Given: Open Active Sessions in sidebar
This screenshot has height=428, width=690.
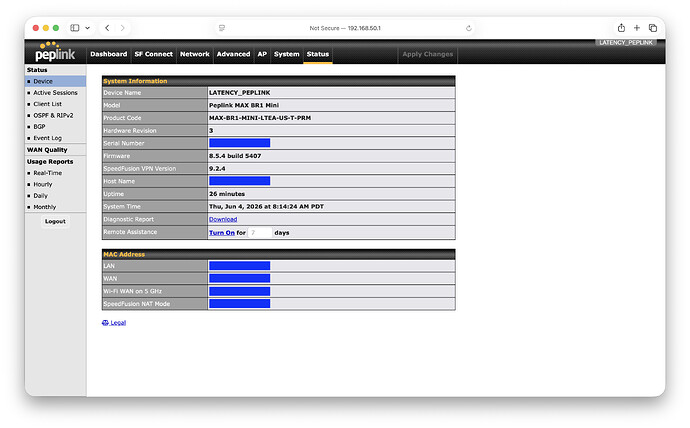Looking at the screenshot, I should tap(55, 93).
